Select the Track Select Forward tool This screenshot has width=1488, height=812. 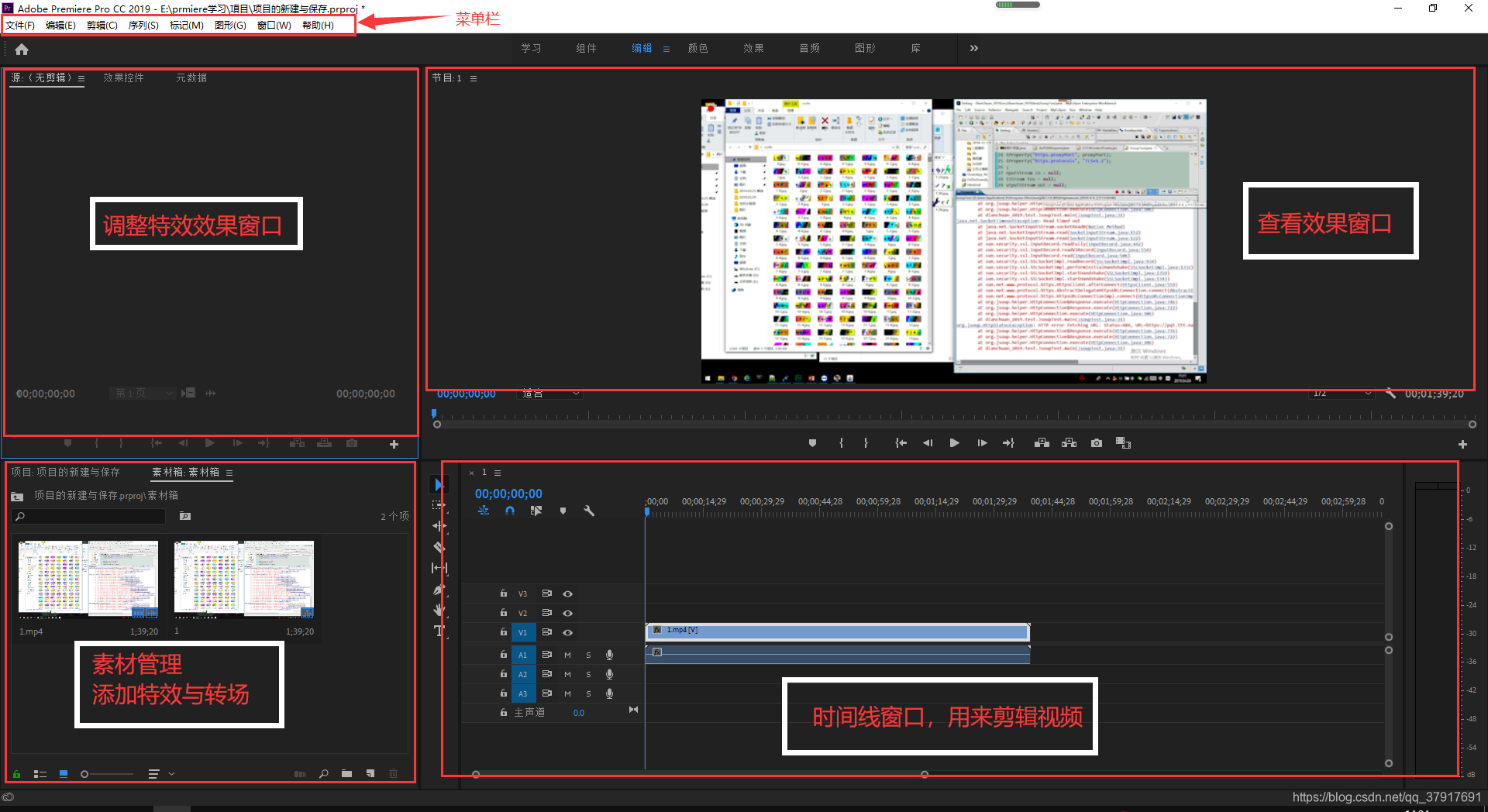click(x=439, y=504)
